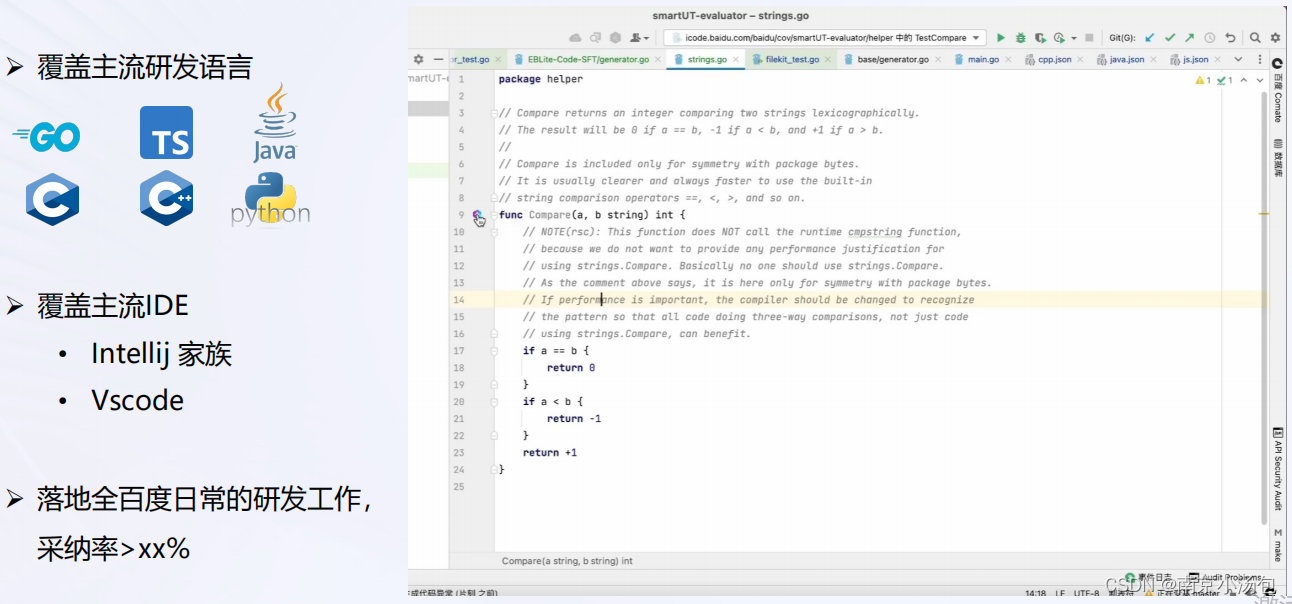Click 'return +1' on line 23
The width and height of the screenshot is (1292, 604).
(550, 453)
